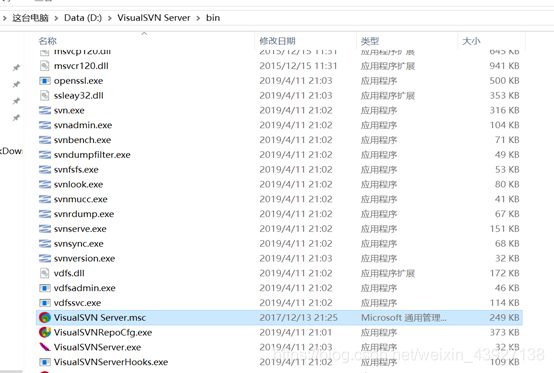Image resolution: width=554 pixels, height=373 pixels.
Task: Click the svndumpfilter.exe icon
Action: 45,155
